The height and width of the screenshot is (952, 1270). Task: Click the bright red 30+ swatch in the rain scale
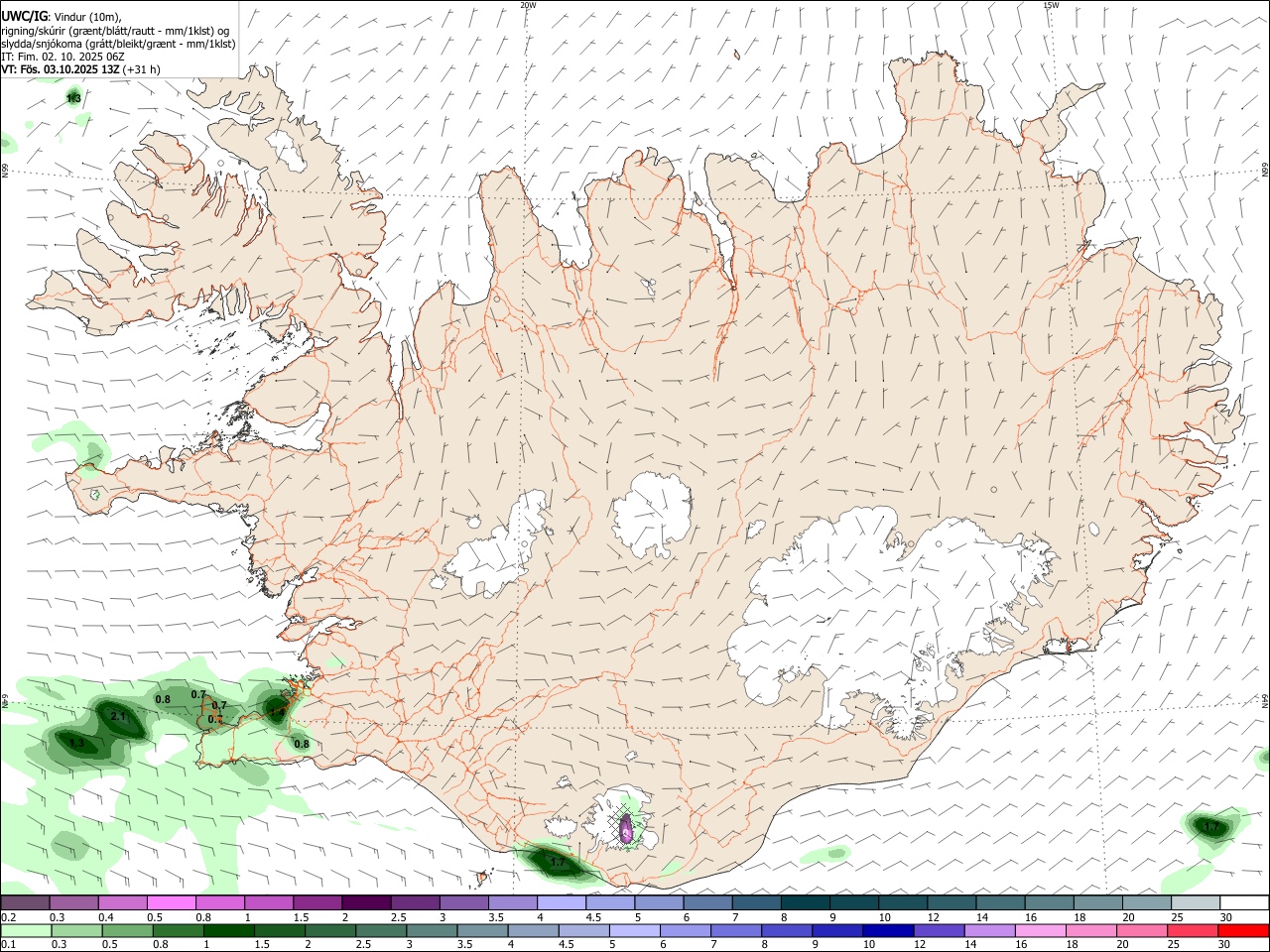tap(1243, 930)
